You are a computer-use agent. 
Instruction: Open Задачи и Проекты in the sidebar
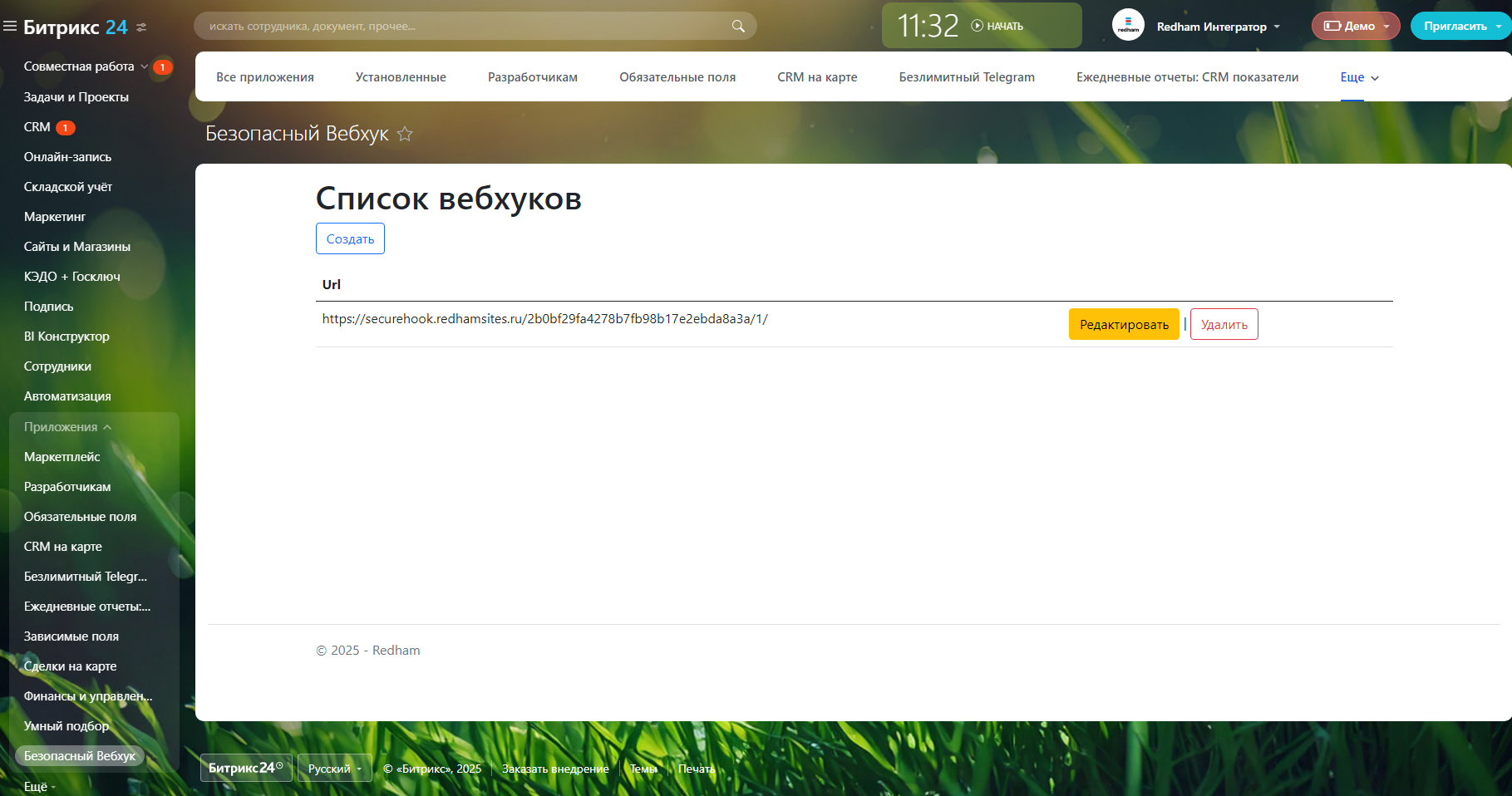(76, 97)
